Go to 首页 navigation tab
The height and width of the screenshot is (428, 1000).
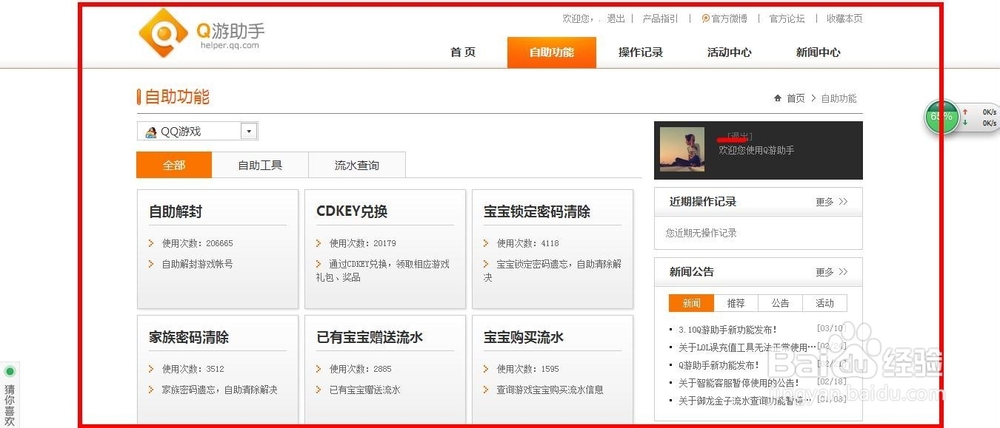click(463, 52)
